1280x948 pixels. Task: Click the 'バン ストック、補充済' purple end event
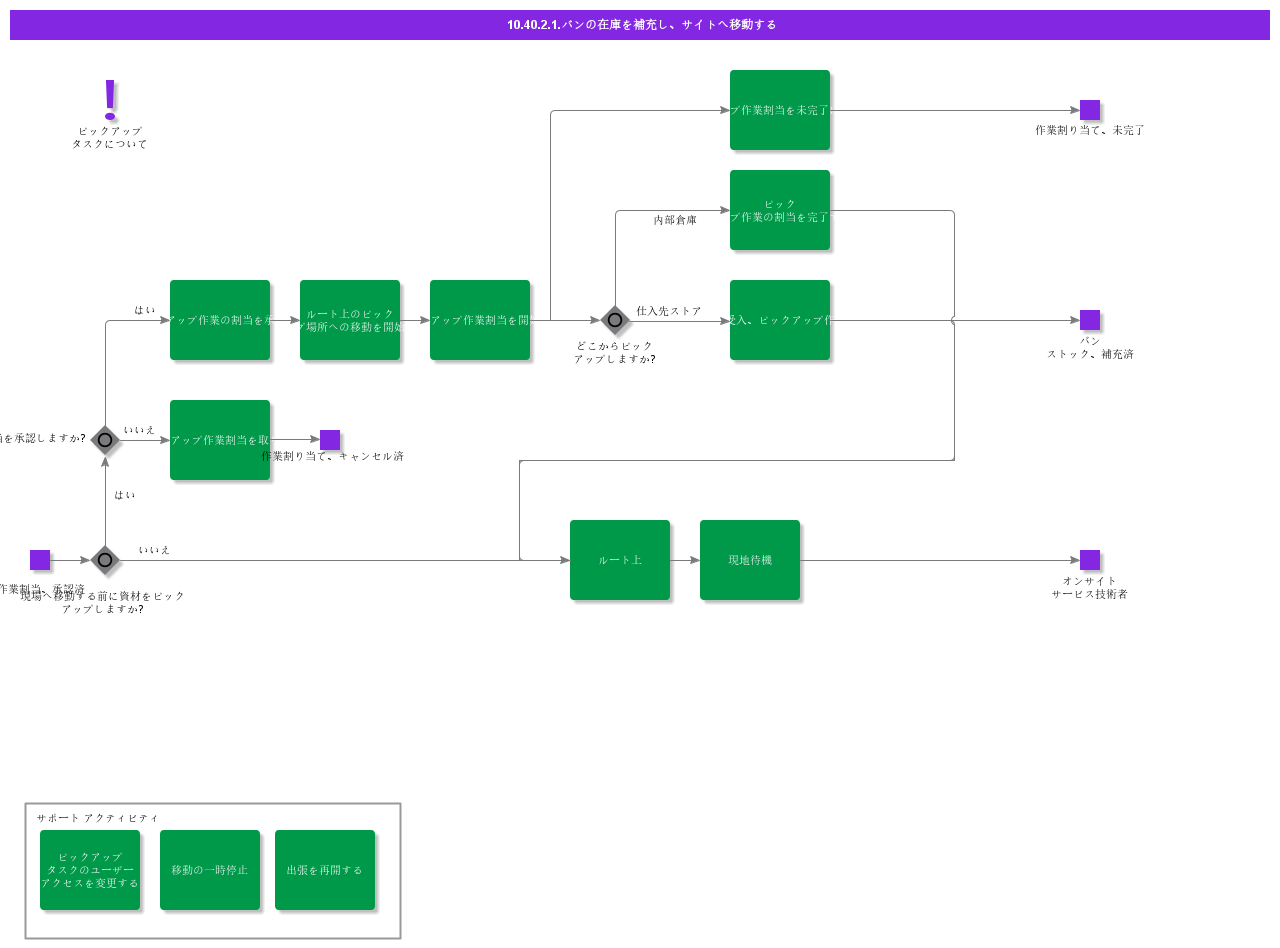coord(1090,320)
